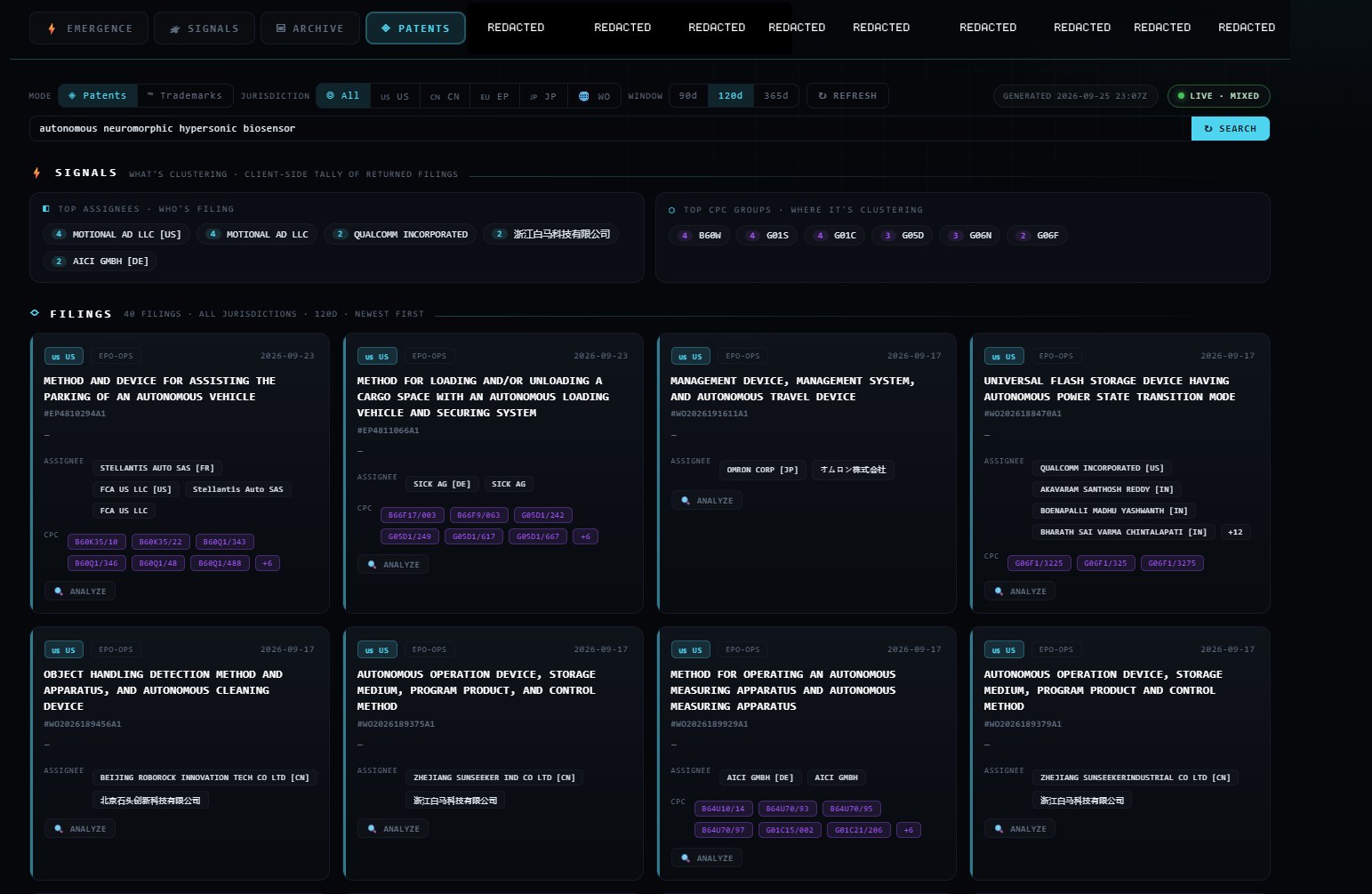Expand the +6 CPC tags on Stellantis filing

(x=268, y=563)
